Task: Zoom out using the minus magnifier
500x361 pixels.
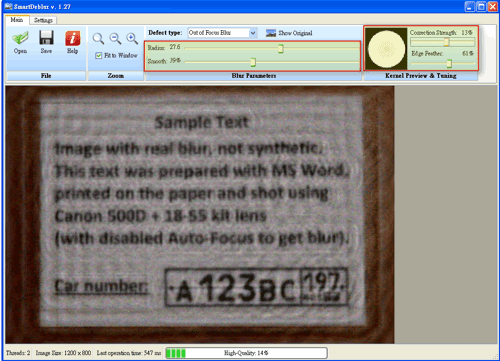Action: (x=115, y=39)
